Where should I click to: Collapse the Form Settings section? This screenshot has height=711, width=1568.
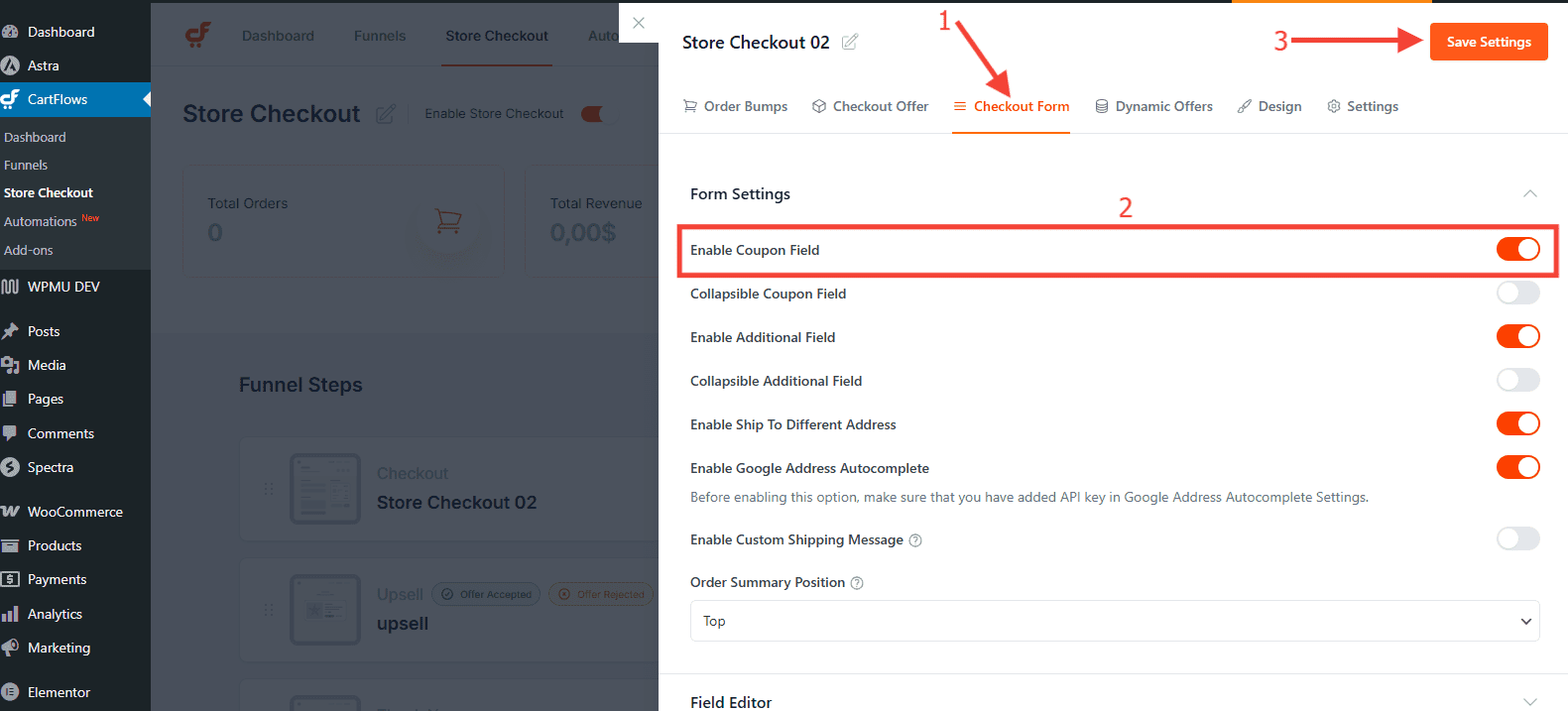(1529, 193)
